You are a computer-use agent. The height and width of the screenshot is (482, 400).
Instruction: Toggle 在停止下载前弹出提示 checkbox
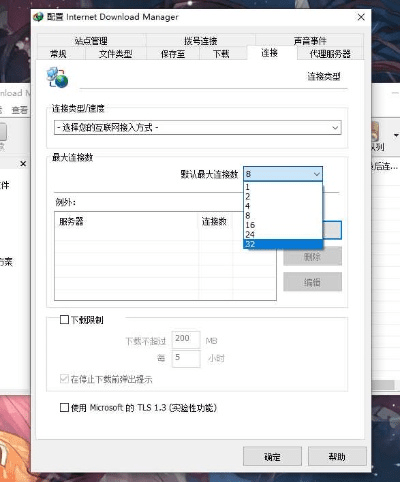tap(64, 379)
